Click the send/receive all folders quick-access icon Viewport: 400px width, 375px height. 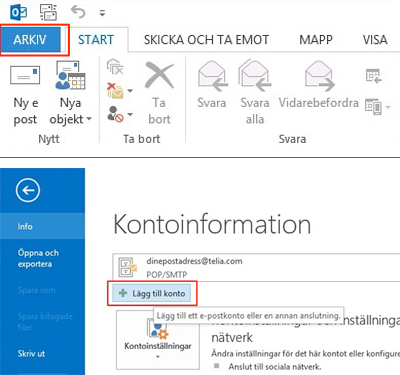tap(49, 13)
